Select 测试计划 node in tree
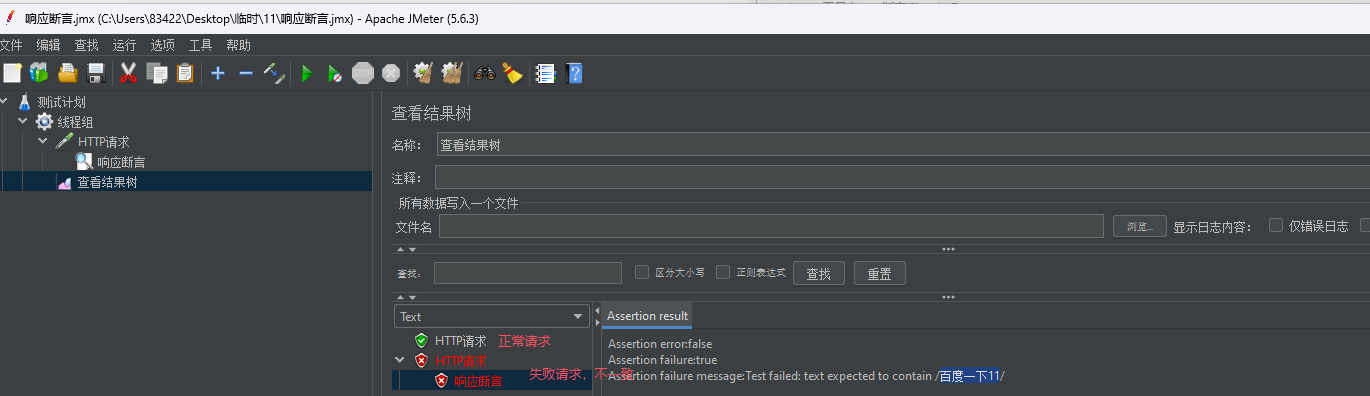This screenshot has height=396, width=1370. (x=61, y=102)
